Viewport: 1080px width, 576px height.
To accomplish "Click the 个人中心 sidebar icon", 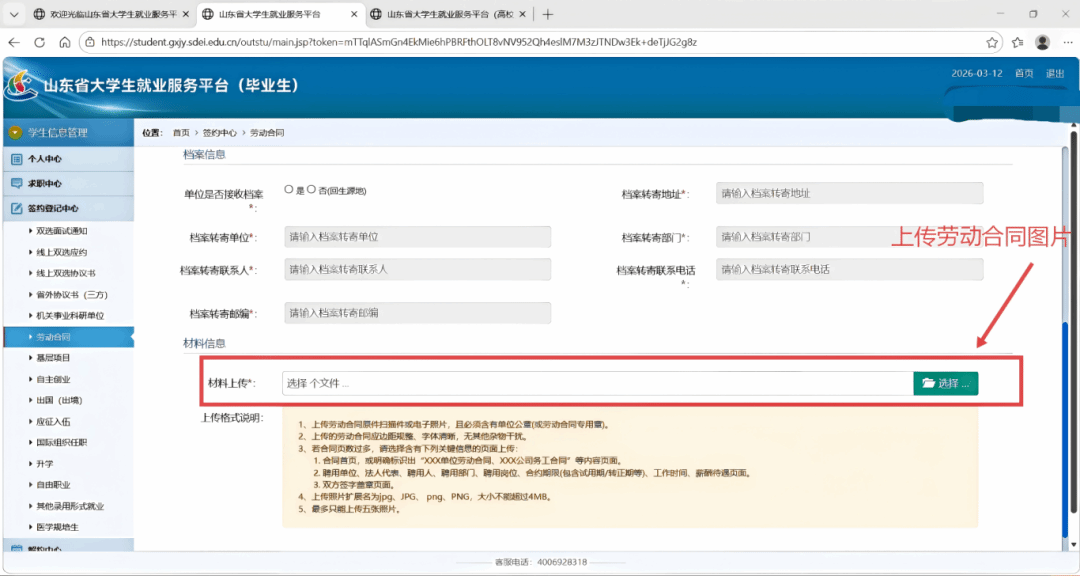I will click(x=16, y=159).
